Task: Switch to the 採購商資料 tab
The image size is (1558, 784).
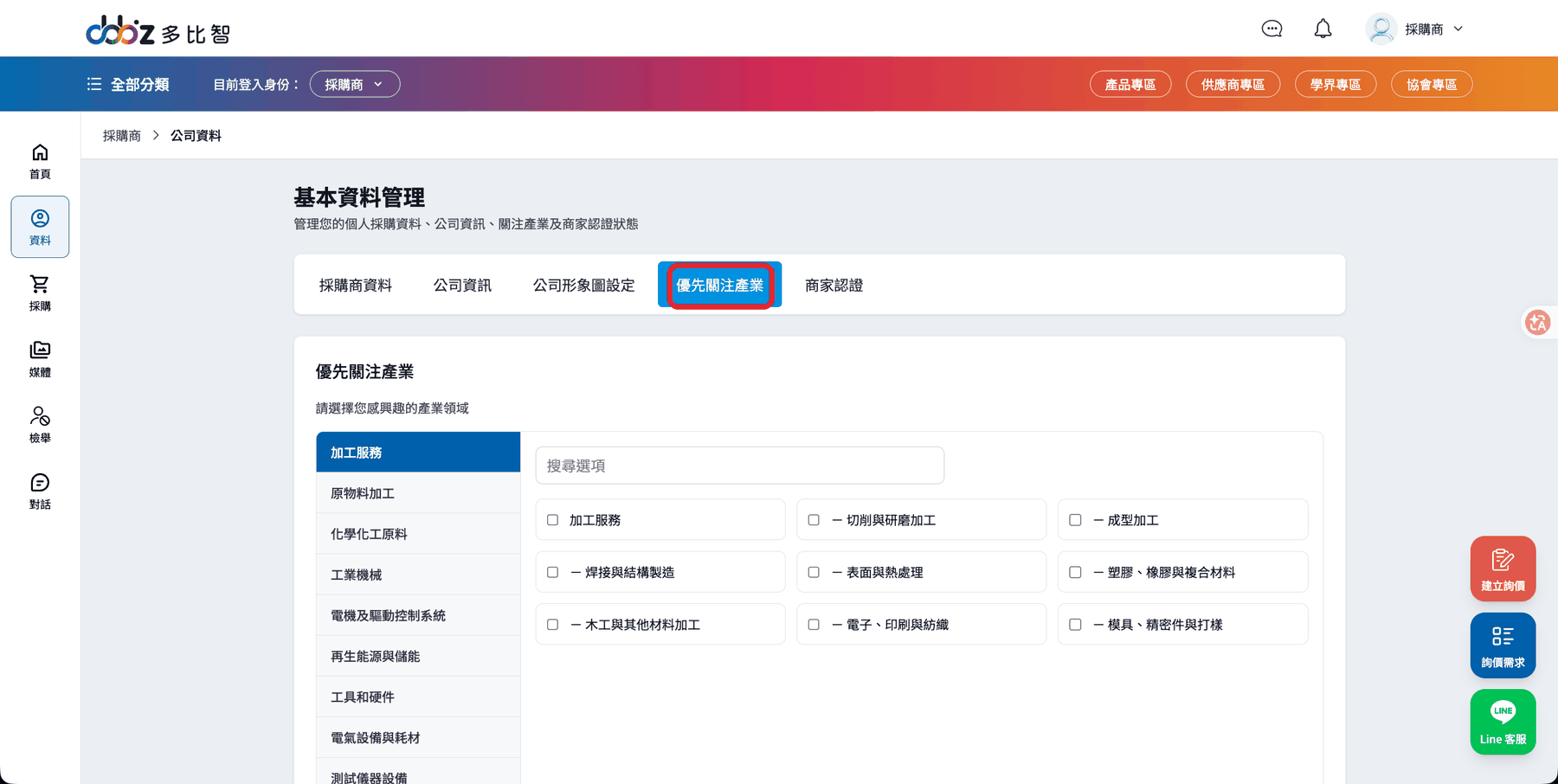Action: pyautogui.click(x=356, y=285)
